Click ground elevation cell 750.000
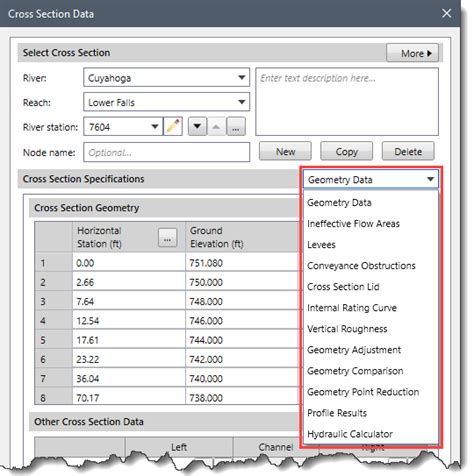This screenshot has width=474, height=476. coord(242,282)
